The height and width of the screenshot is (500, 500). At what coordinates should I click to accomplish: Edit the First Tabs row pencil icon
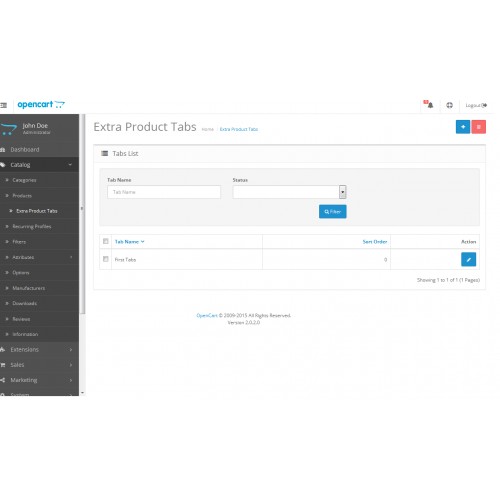coord(468,259)
